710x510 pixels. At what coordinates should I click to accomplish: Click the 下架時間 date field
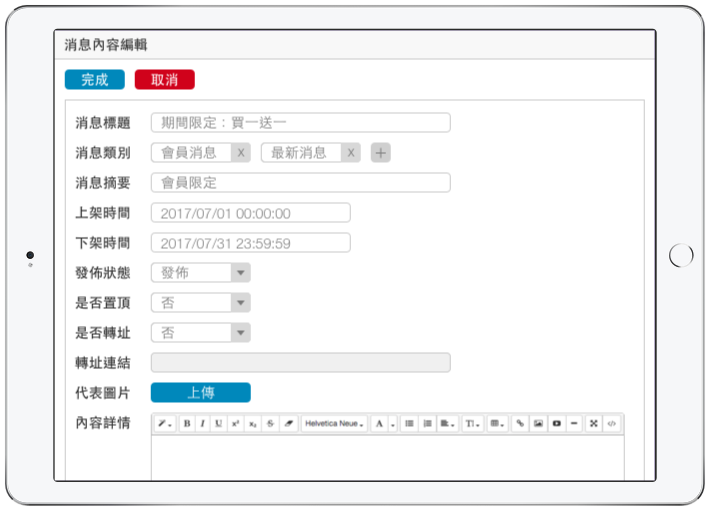click(x=251, y=243)
